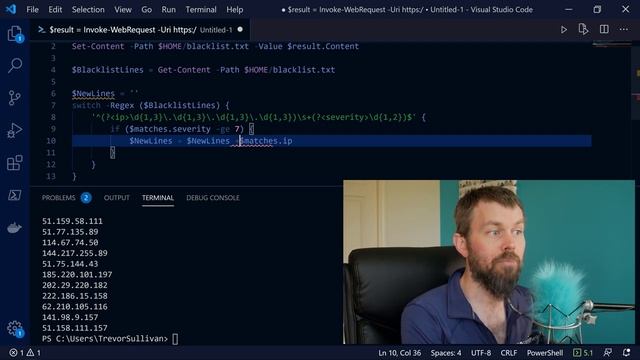Screen dimensions: 640x360
Task: Run the selection with the editor toolbar icon
Action: 583,29
